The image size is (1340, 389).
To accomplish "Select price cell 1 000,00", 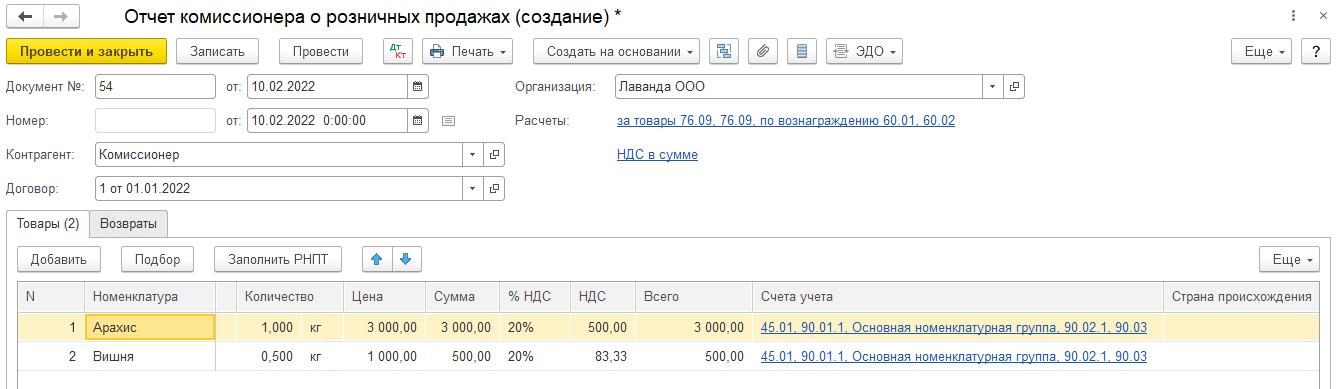I will [384, 356].
